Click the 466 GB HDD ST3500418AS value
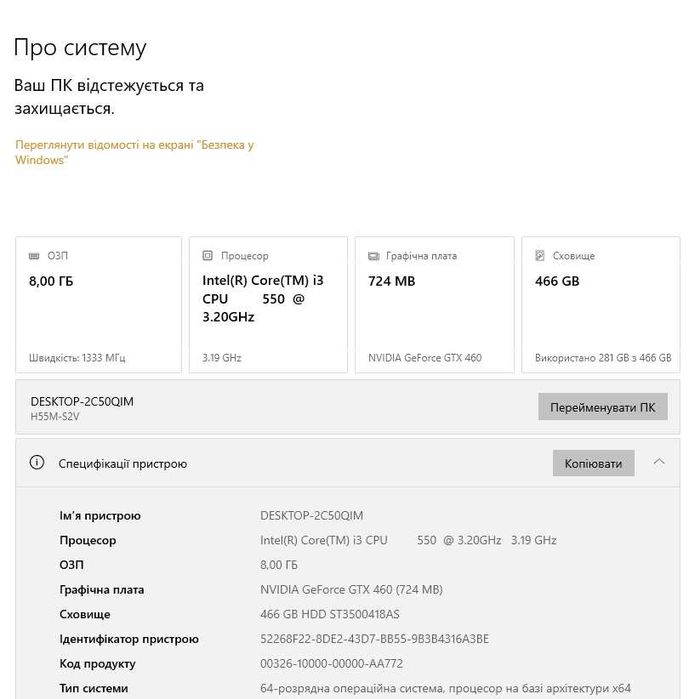Image resolution: width=689 pixels, height=699 pixels. coord(329,615)
